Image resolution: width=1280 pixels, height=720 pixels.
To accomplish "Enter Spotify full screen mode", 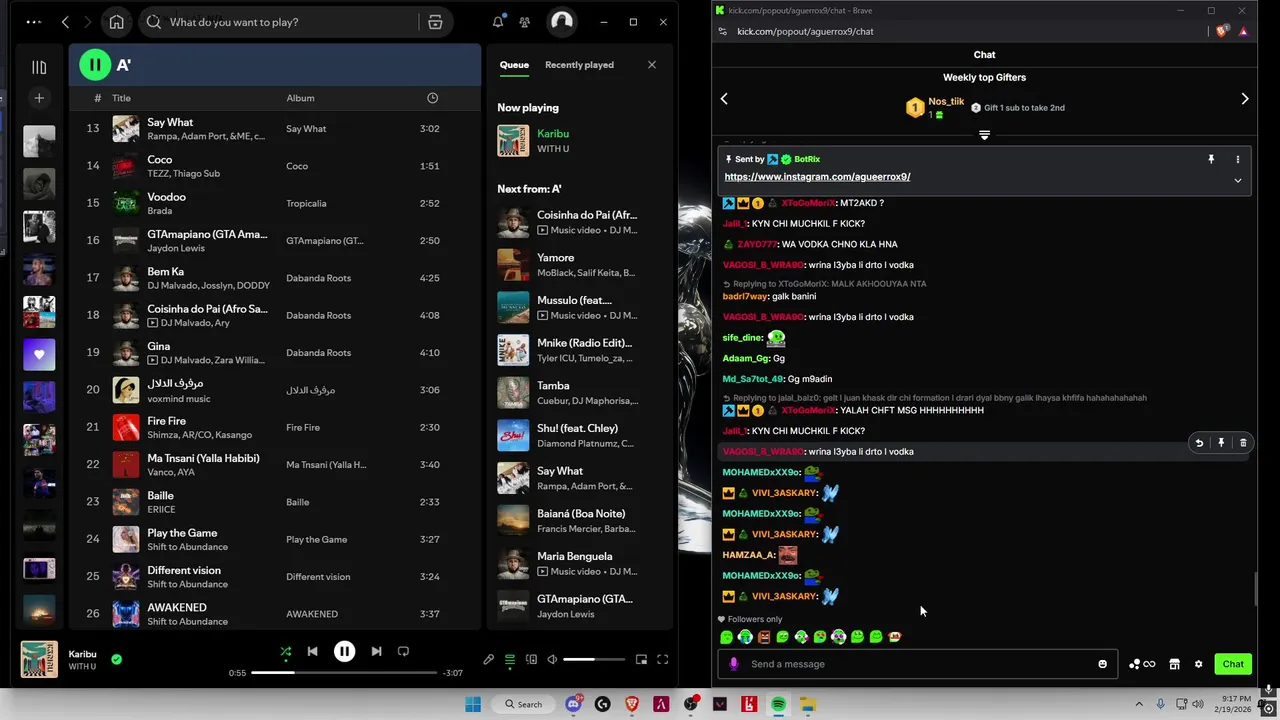I will pyautogui.click(x=662, y=659).
